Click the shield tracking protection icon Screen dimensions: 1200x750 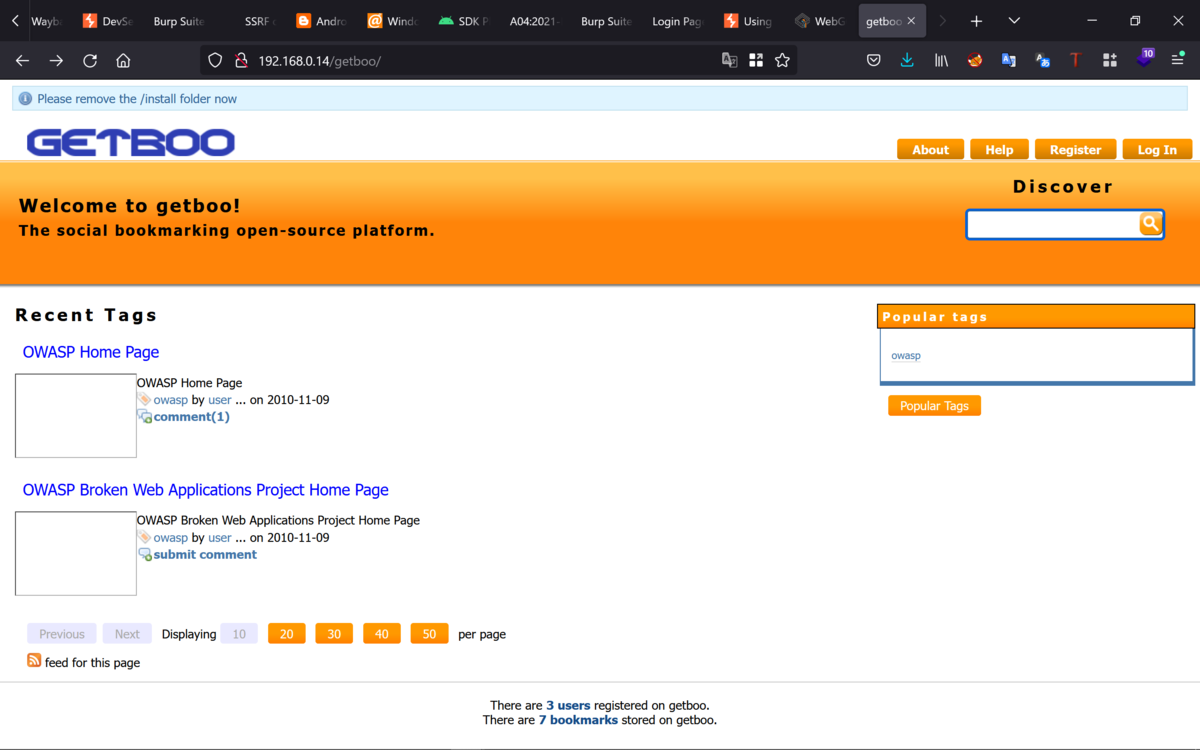coord(215,61)
